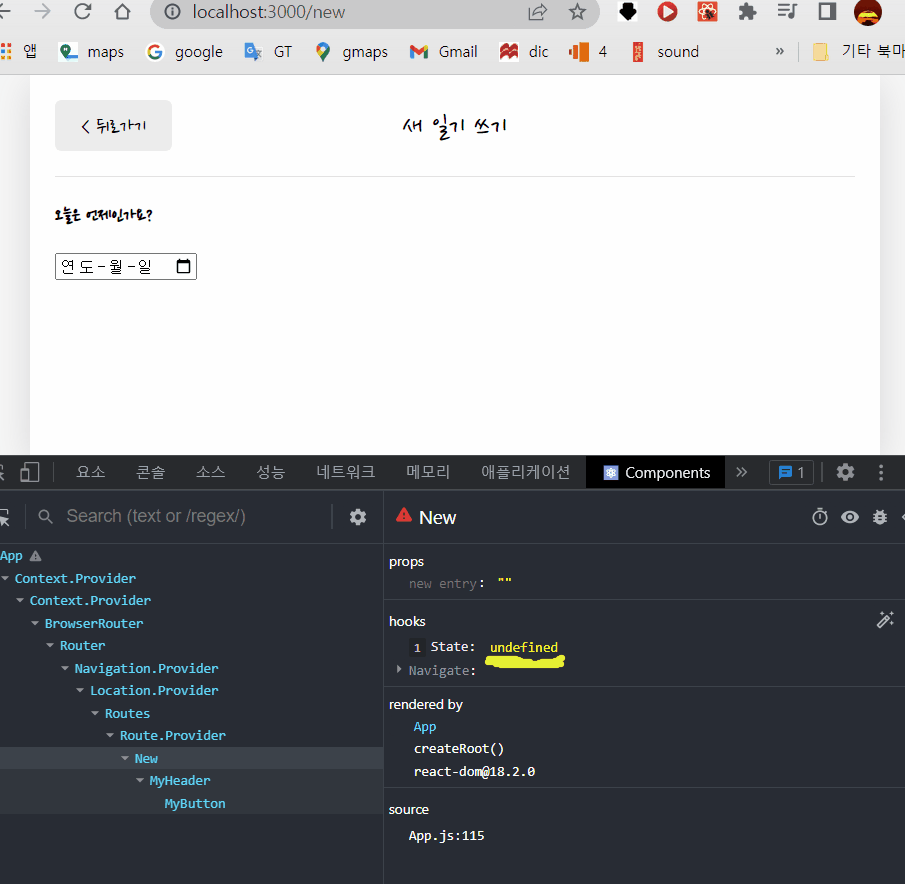Toggle the browser side panel icon
The image size is (905, 884).
tap(827, 11)
